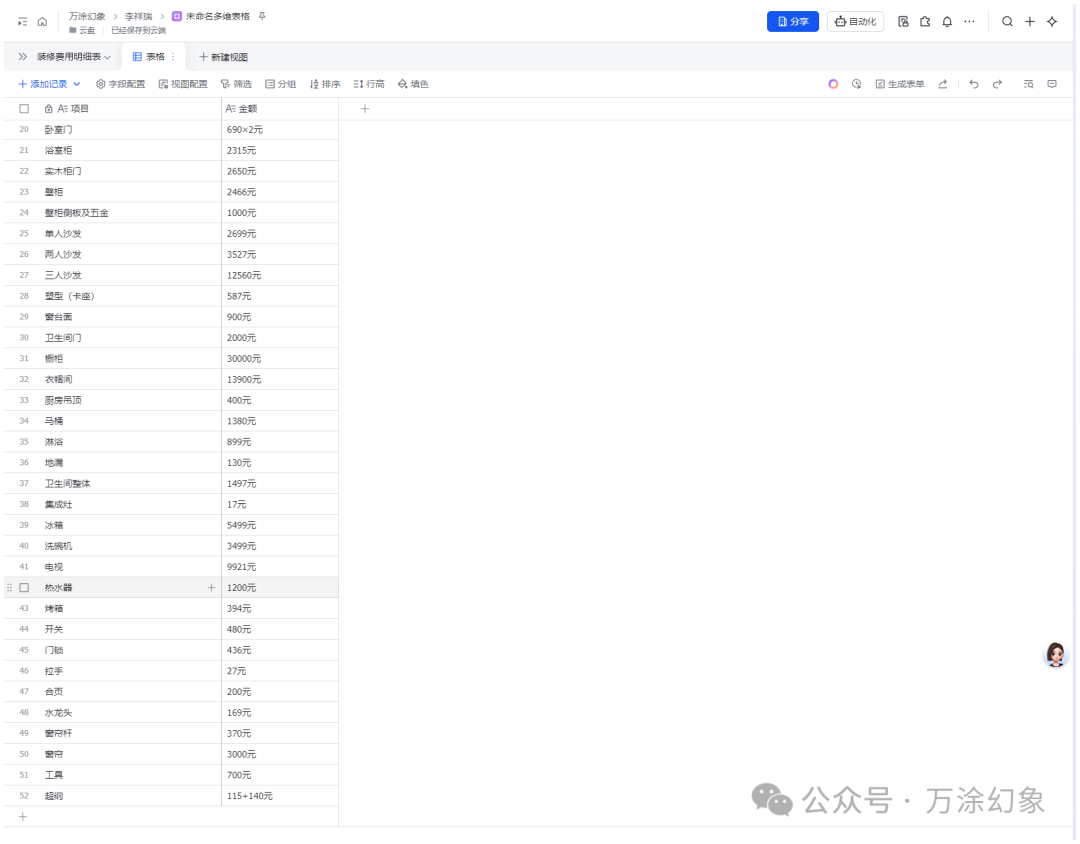The width and height of the screenshot is (1080, 844).
Task: Redo the last action
Action: [997, 84]
